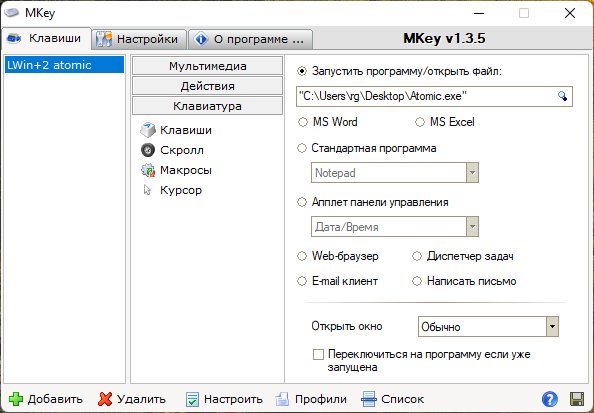
Task: Enable Переключиться на программу если уже запущена
Action: (318, 355)
